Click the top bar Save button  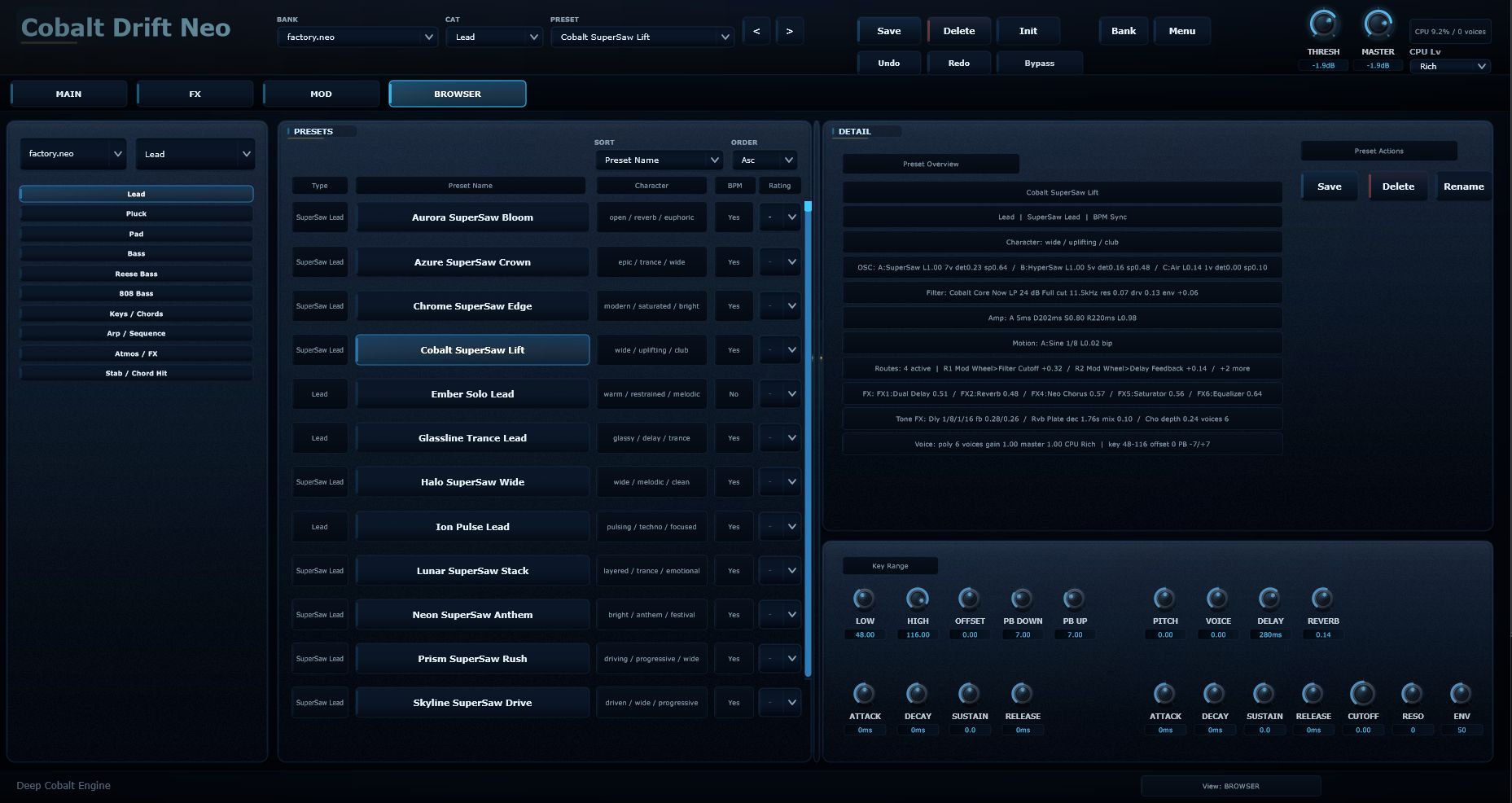tap(888, 31)
